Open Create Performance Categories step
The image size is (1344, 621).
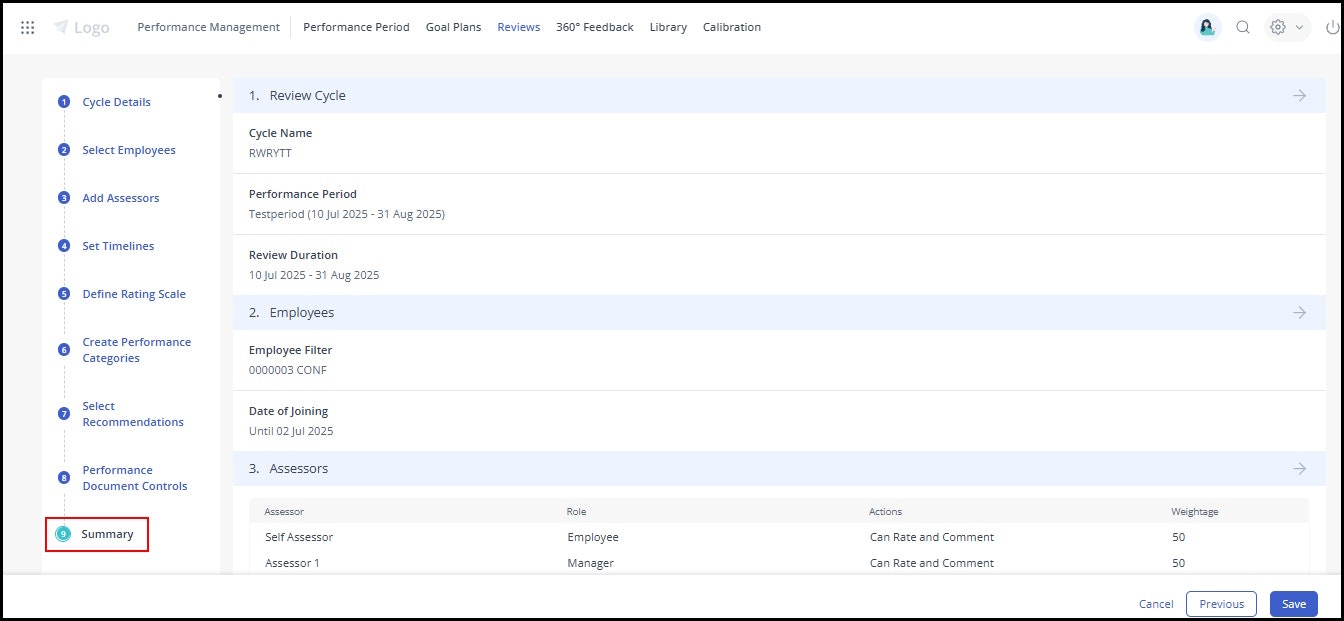click(x=136, y=350)
